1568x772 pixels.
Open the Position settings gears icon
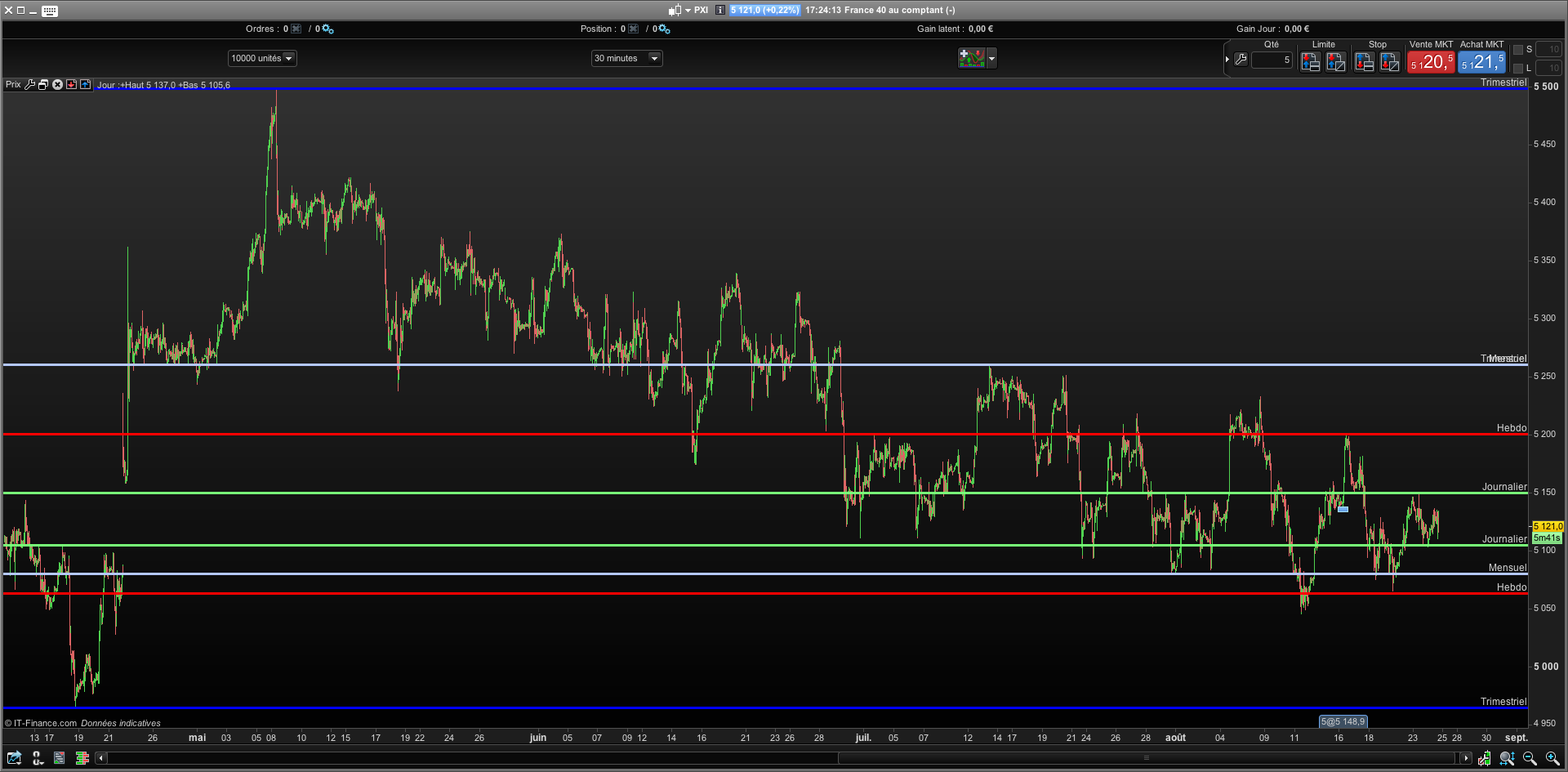[664, 29]
